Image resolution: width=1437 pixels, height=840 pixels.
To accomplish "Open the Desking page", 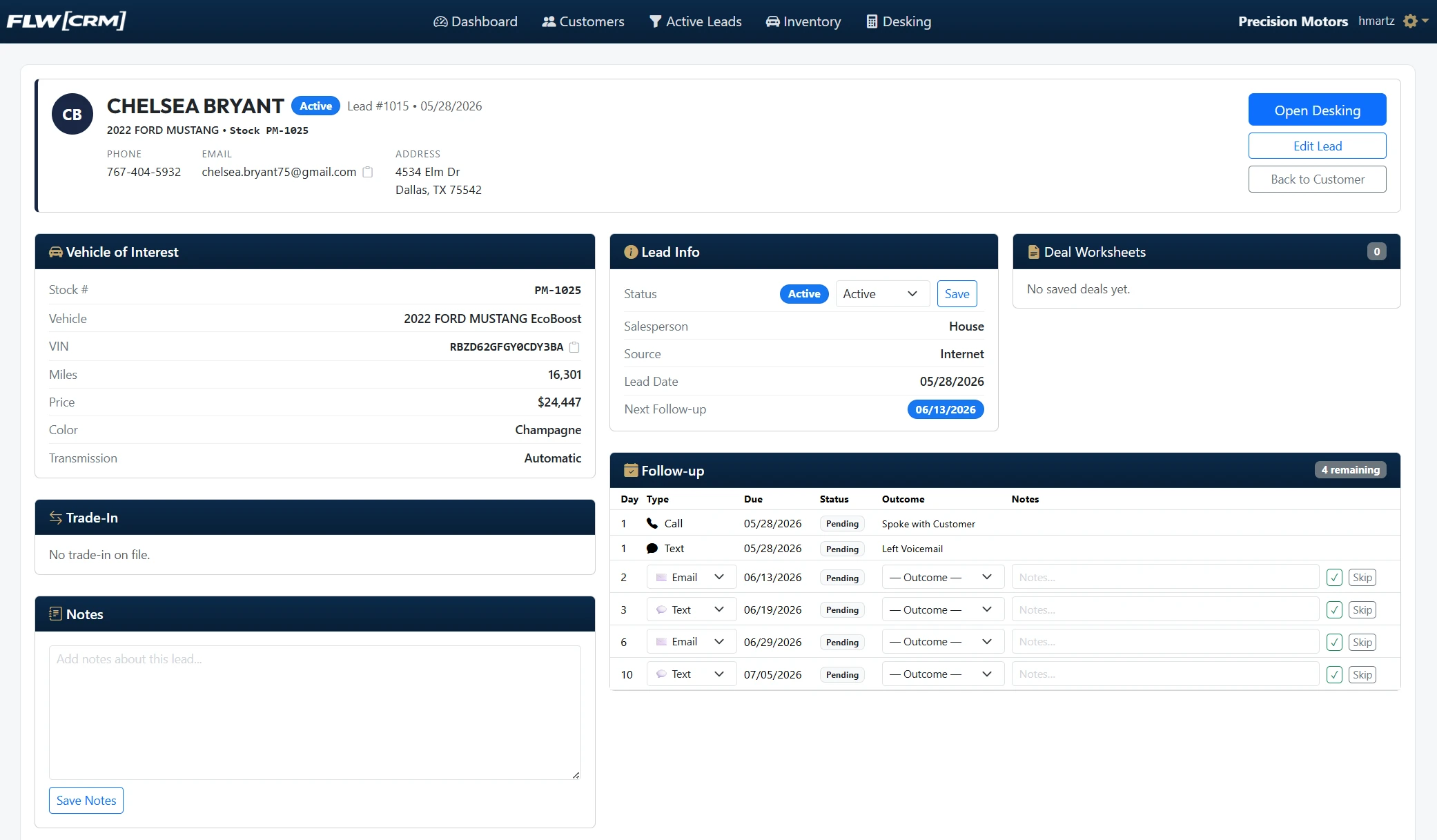I will click(x=899, y=21).
